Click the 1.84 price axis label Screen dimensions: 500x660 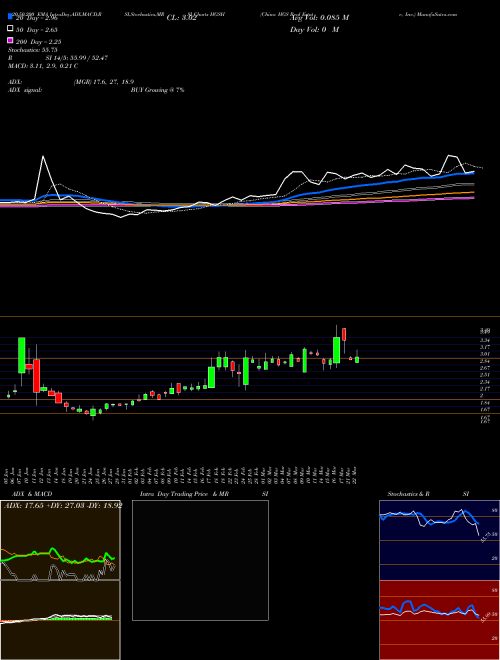pos(484,402)
